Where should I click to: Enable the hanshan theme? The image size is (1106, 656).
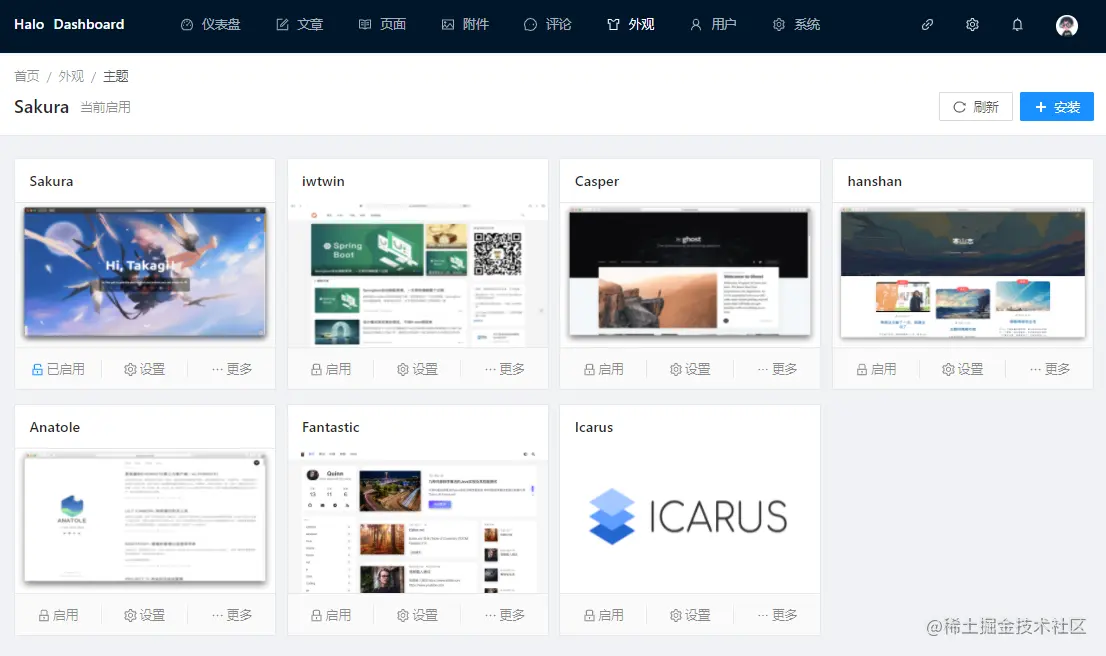(x=877, y=369)
